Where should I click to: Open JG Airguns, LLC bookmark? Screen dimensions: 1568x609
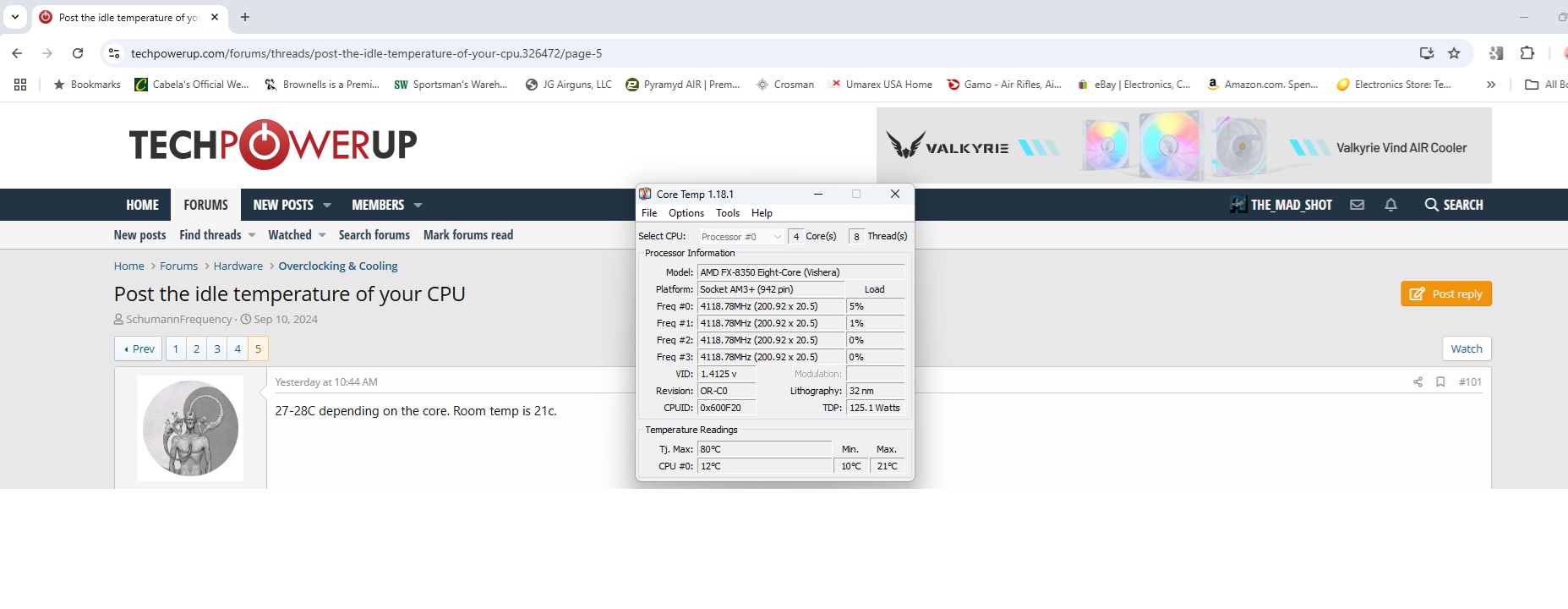(568, 85)
